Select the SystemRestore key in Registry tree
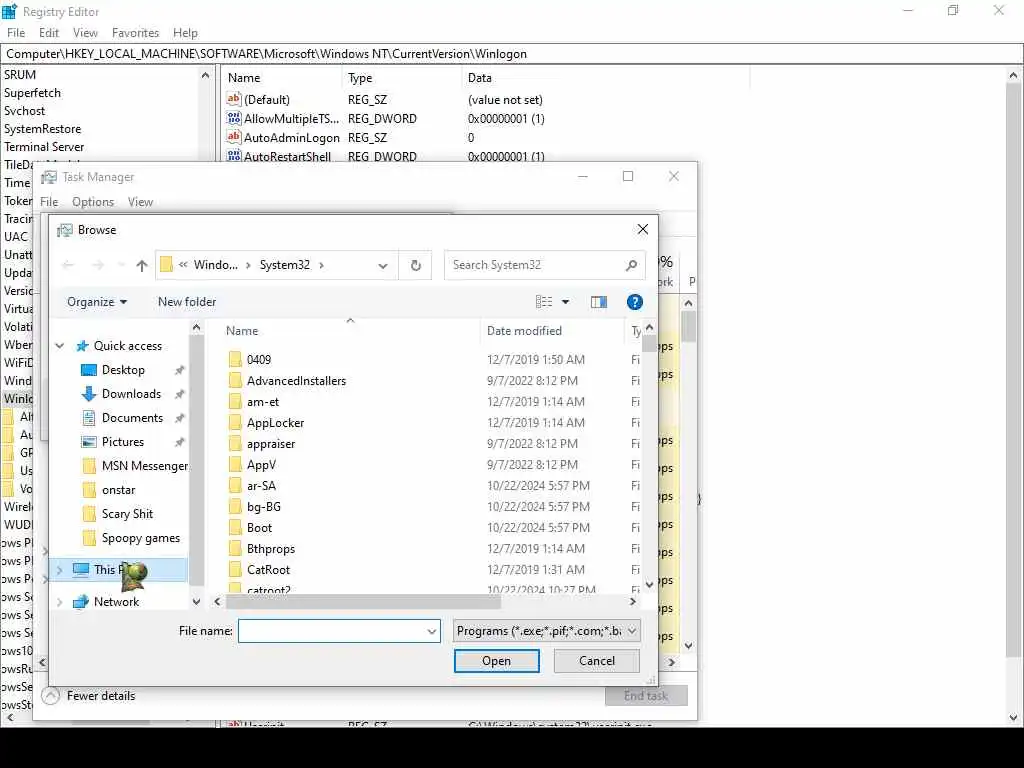This screenshot has width=1024, height=768. (42, 129)
